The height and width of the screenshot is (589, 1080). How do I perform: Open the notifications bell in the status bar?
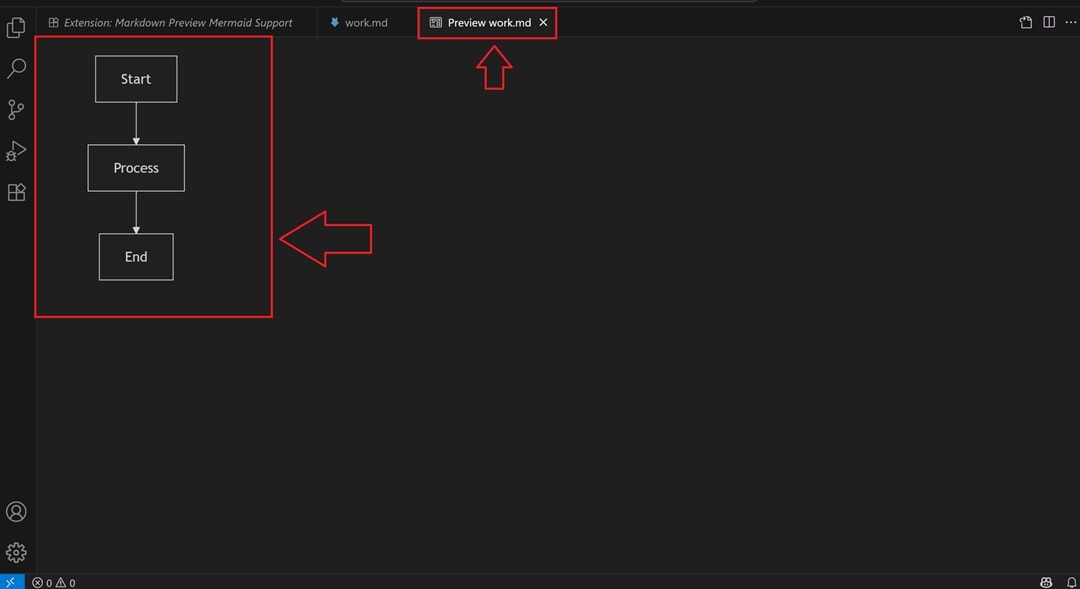(1069, 582)
